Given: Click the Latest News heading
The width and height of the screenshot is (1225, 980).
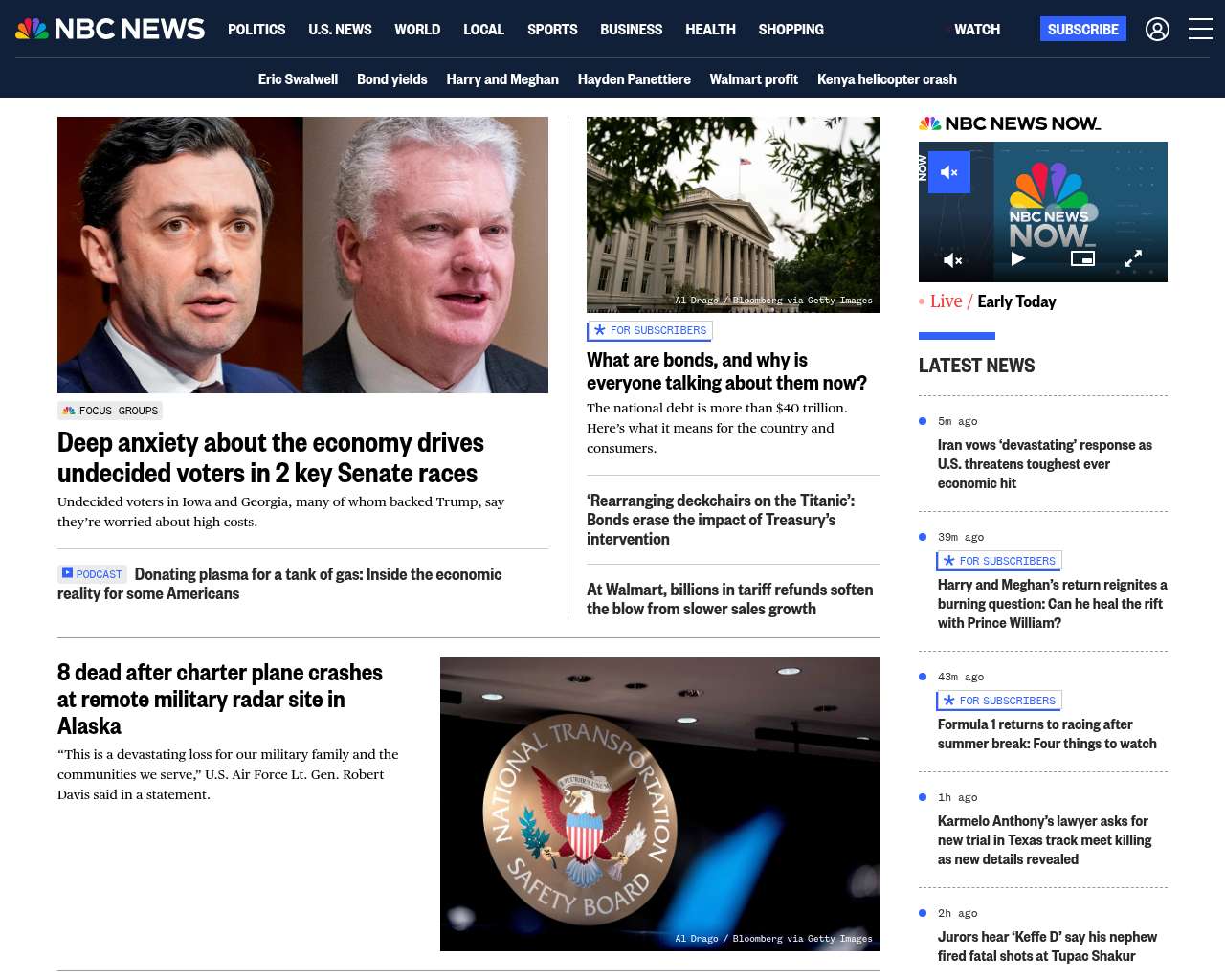Looking at the screenshot, I should pos(976,366).
